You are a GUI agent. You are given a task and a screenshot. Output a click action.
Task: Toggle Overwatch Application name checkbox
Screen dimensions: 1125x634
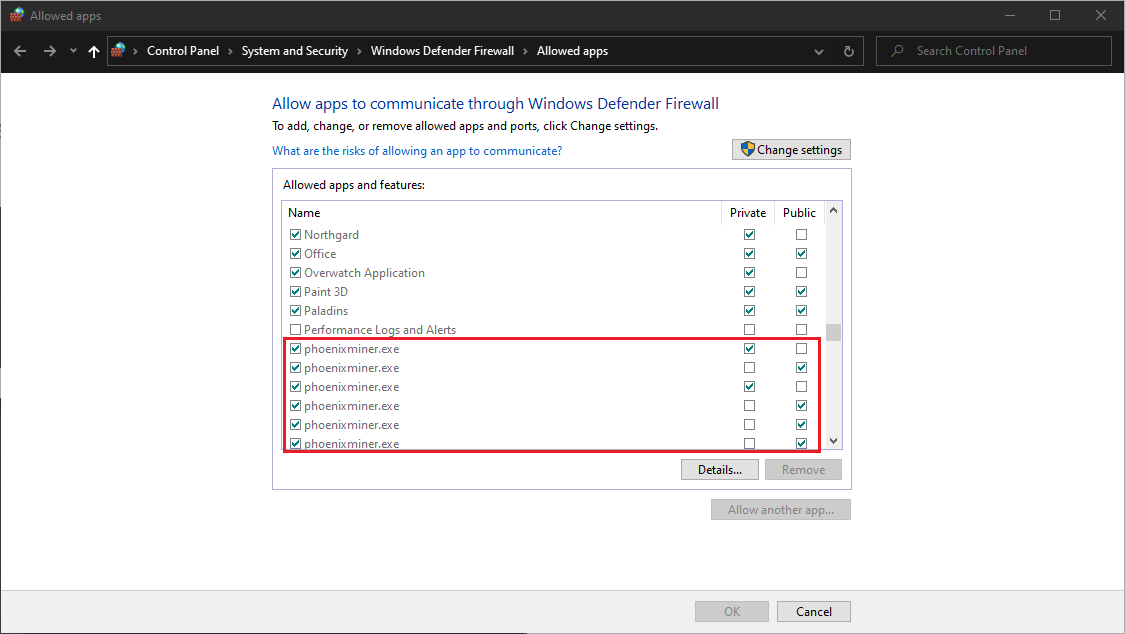coord(296,273)
